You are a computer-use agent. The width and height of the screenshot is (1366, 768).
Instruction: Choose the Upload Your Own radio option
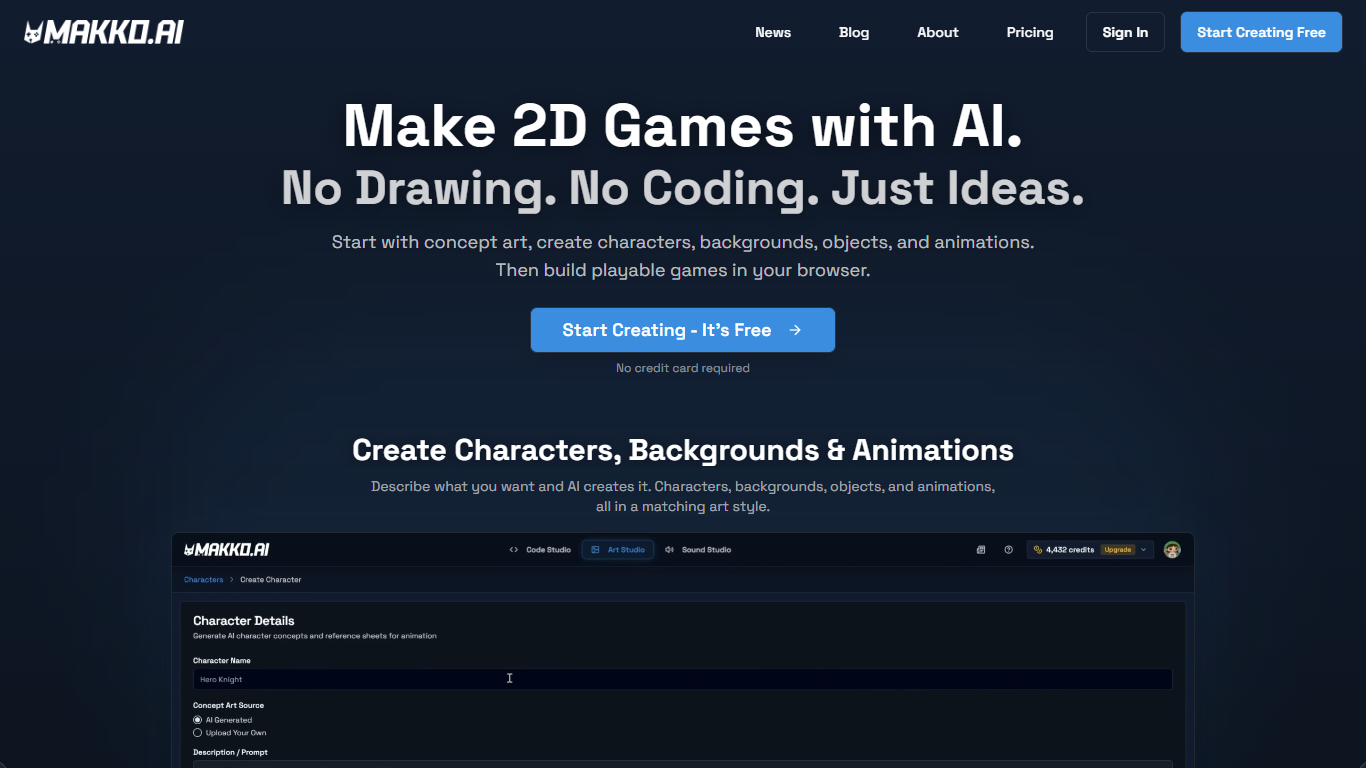coord(198,733)
